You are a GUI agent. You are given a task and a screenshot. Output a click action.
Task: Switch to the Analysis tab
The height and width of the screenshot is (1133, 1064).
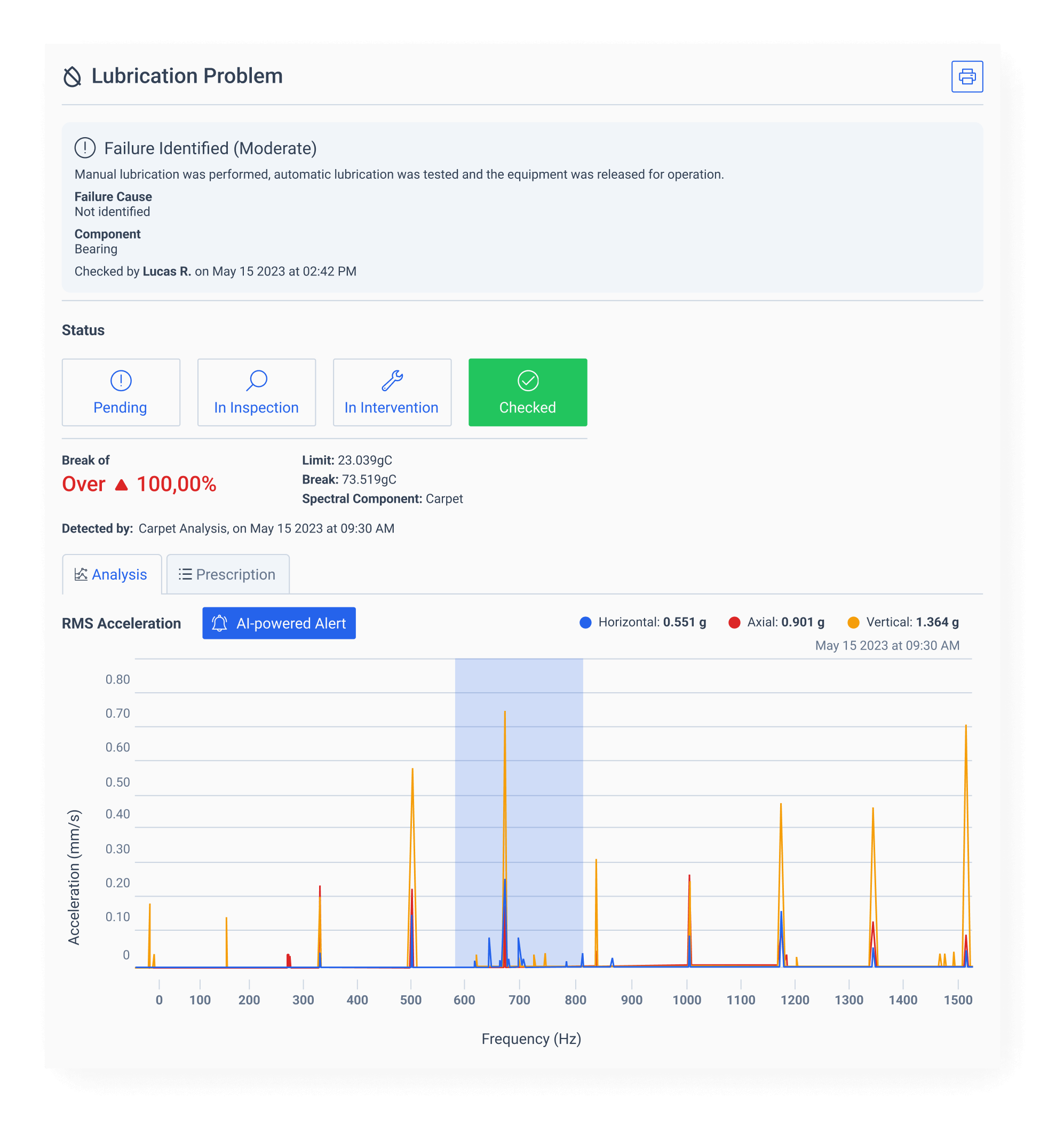tap(112, 574)
